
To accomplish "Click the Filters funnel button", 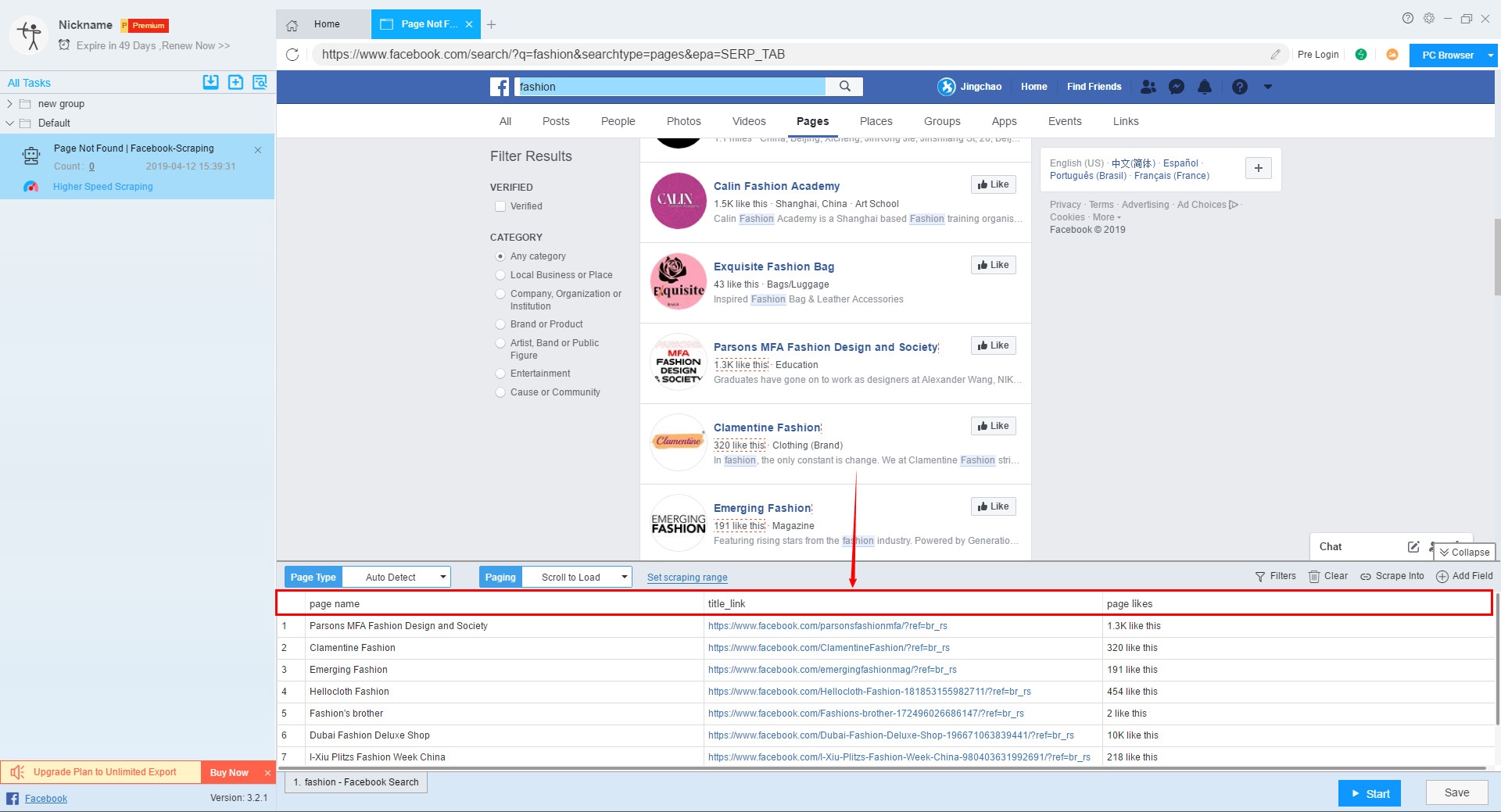I will pyautogui.click(x=1275, y=576).
